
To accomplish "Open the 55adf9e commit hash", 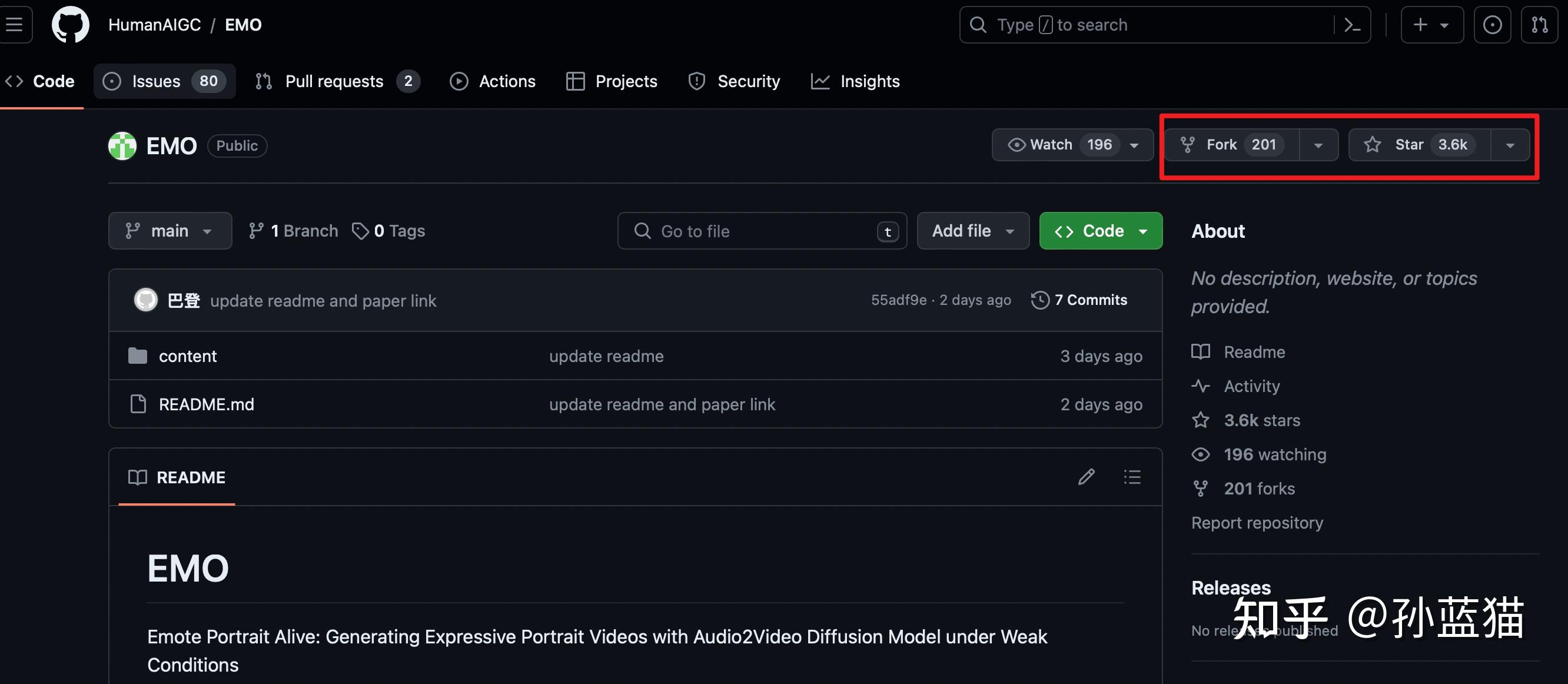I will (x=898, y=300).
